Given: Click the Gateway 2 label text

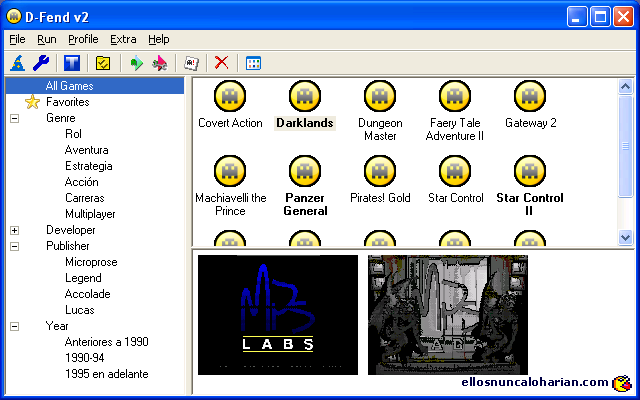Looking at the screenshot, I should click(x=531, y=123).
